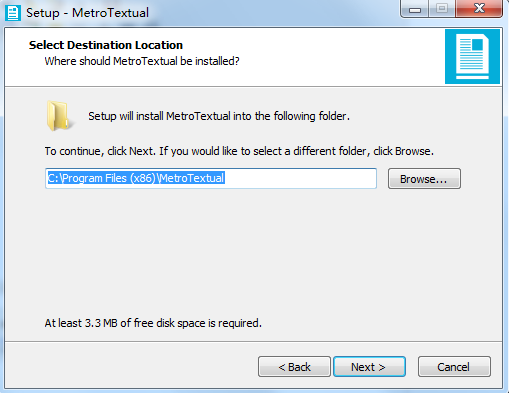The width and height of the screenshot is (509, 393).
Task: Click the 'Setup will install MetroTextual' message
Action: click(x=219, y=116)
